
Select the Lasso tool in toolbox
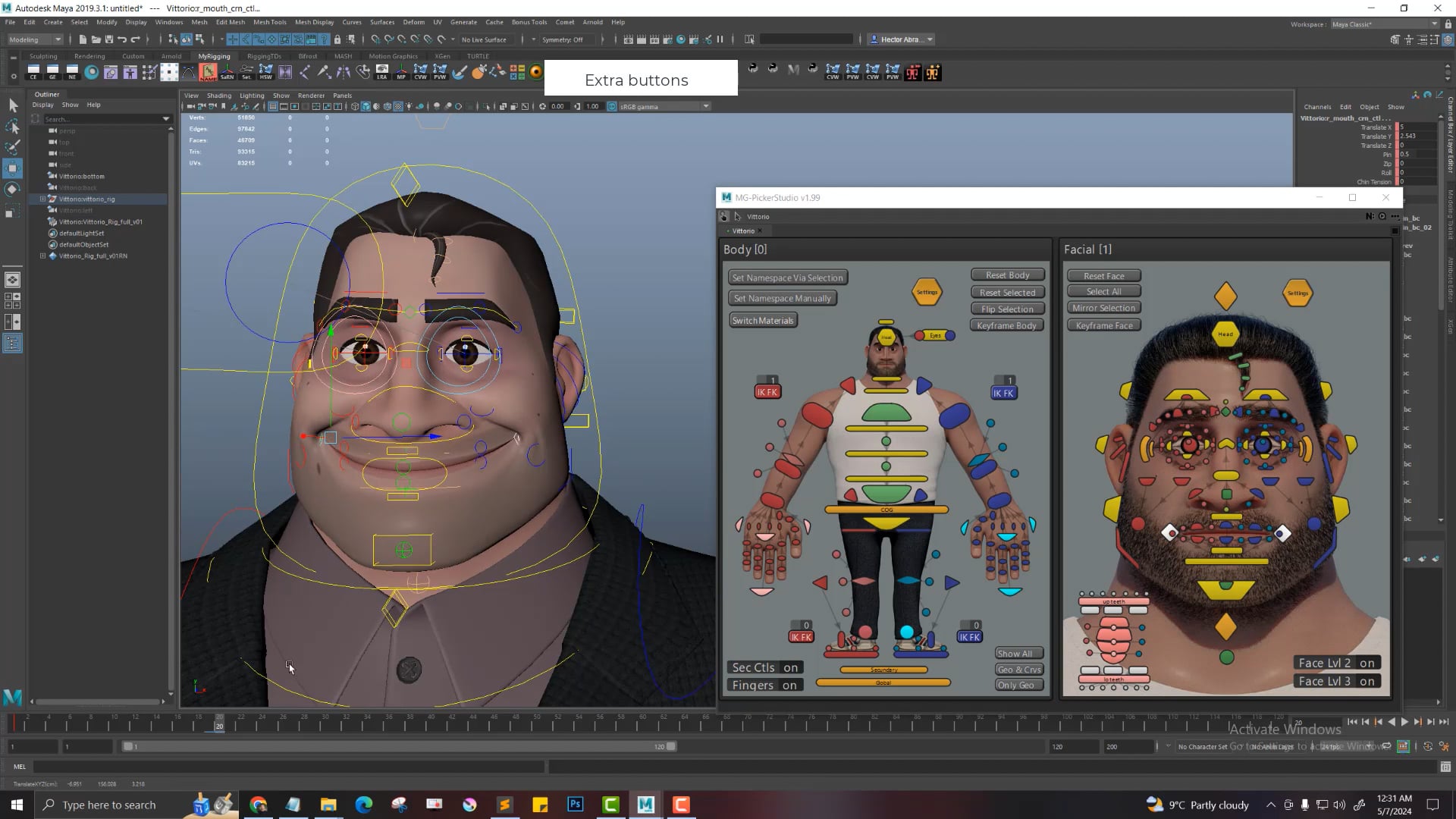[x=13, y=126]
